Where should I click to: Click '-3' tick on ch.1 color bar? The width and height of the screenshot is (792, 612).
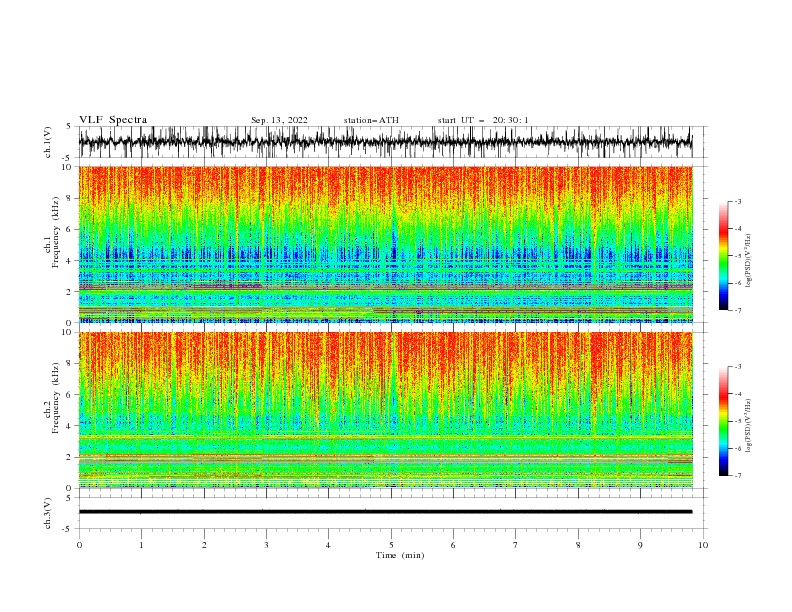coord(737,201)
